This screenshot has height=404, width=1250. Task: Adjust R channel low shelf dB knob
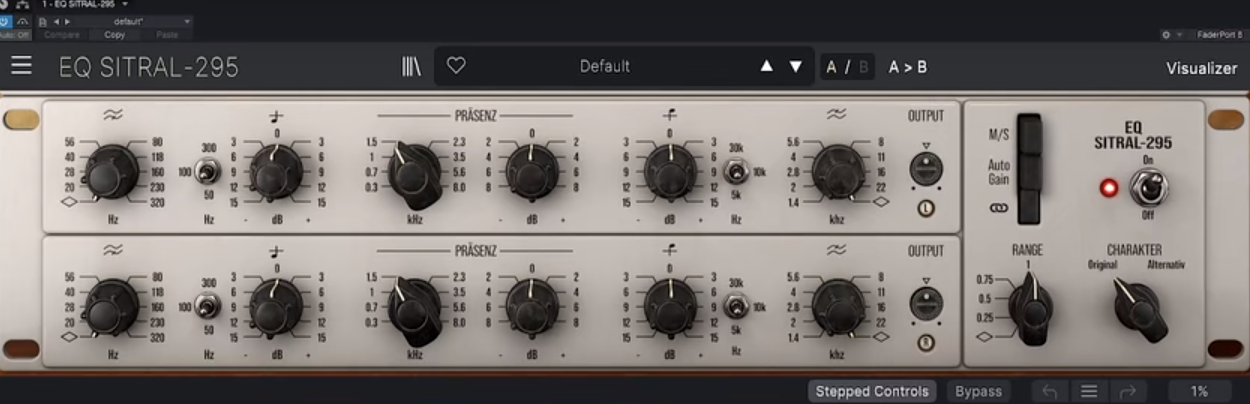pyautogui.click(x=275, y=305)
